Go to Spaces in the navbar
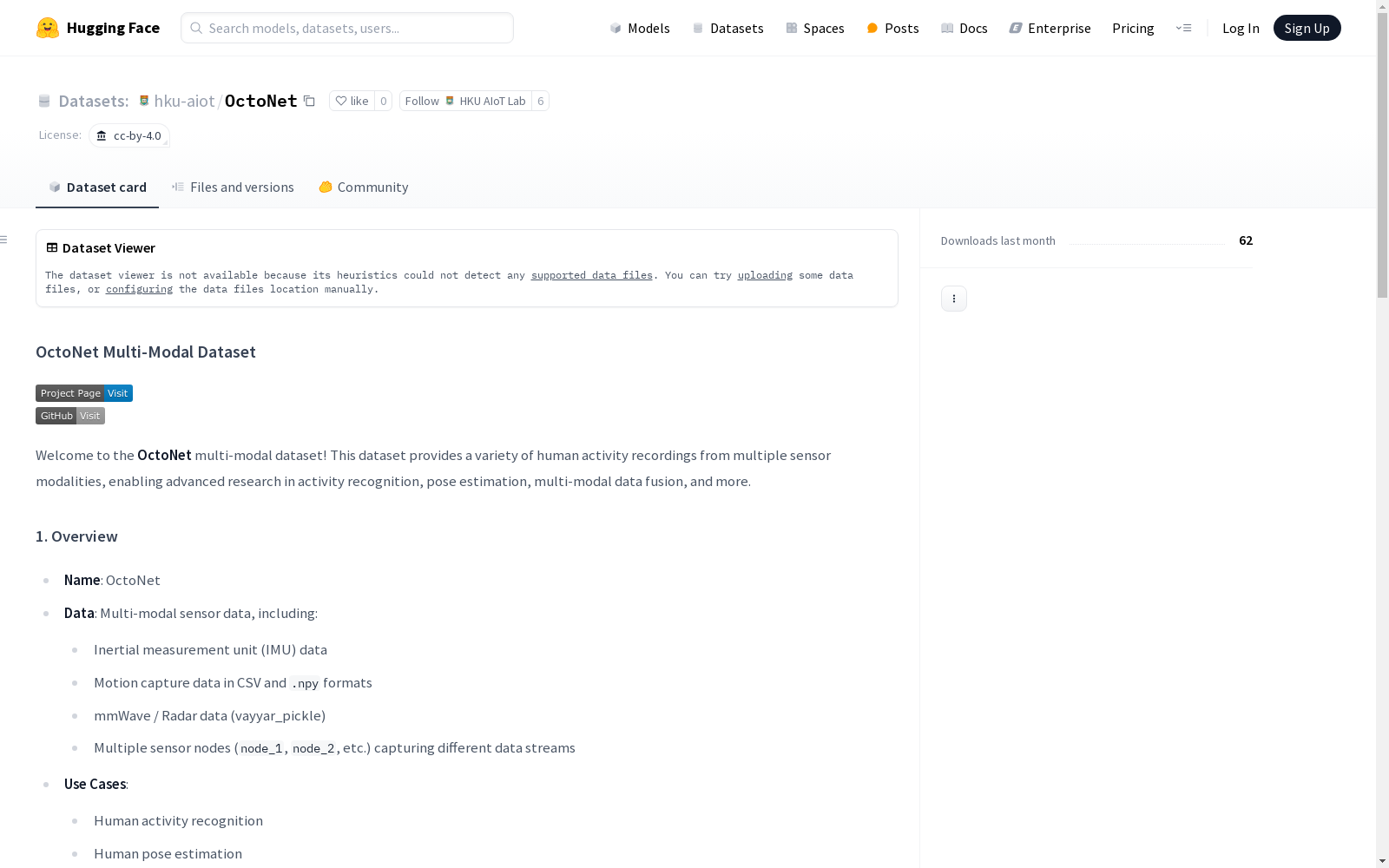1389x868 pixels. point(815,28)
